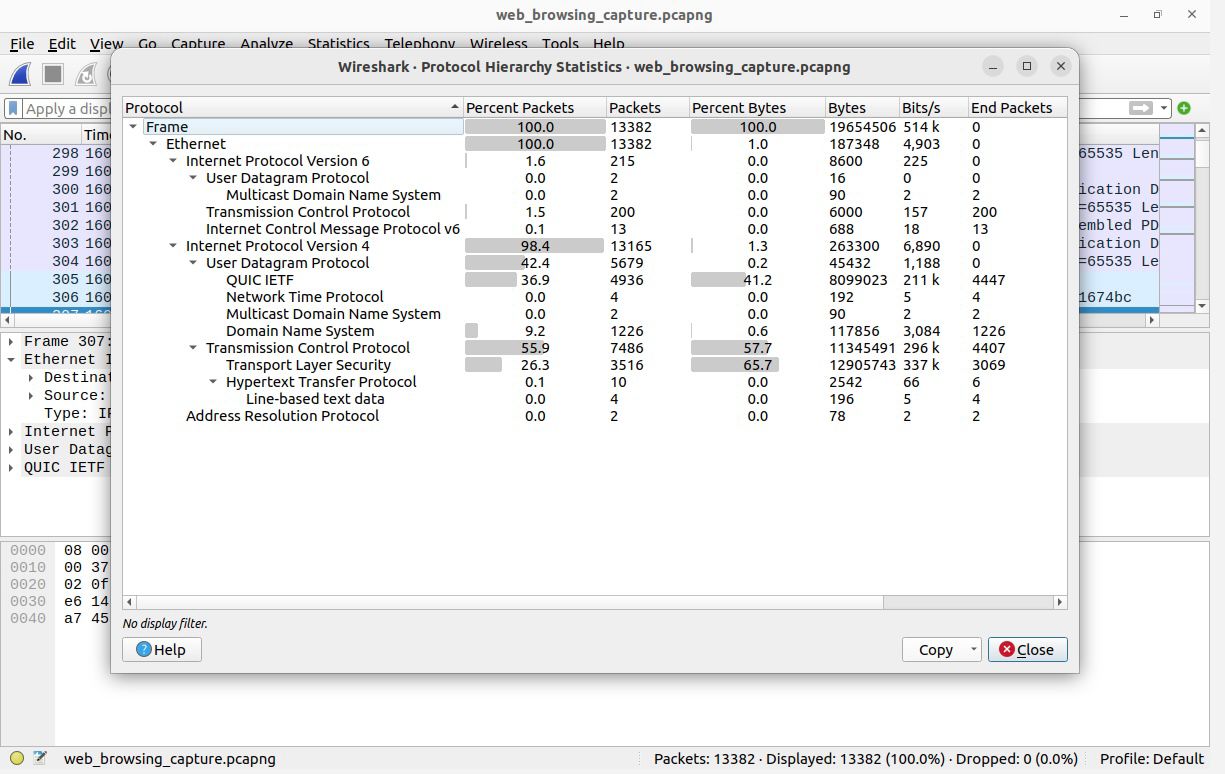
Task: Add display filter expression plus icon
Action: click(1184, 108)
